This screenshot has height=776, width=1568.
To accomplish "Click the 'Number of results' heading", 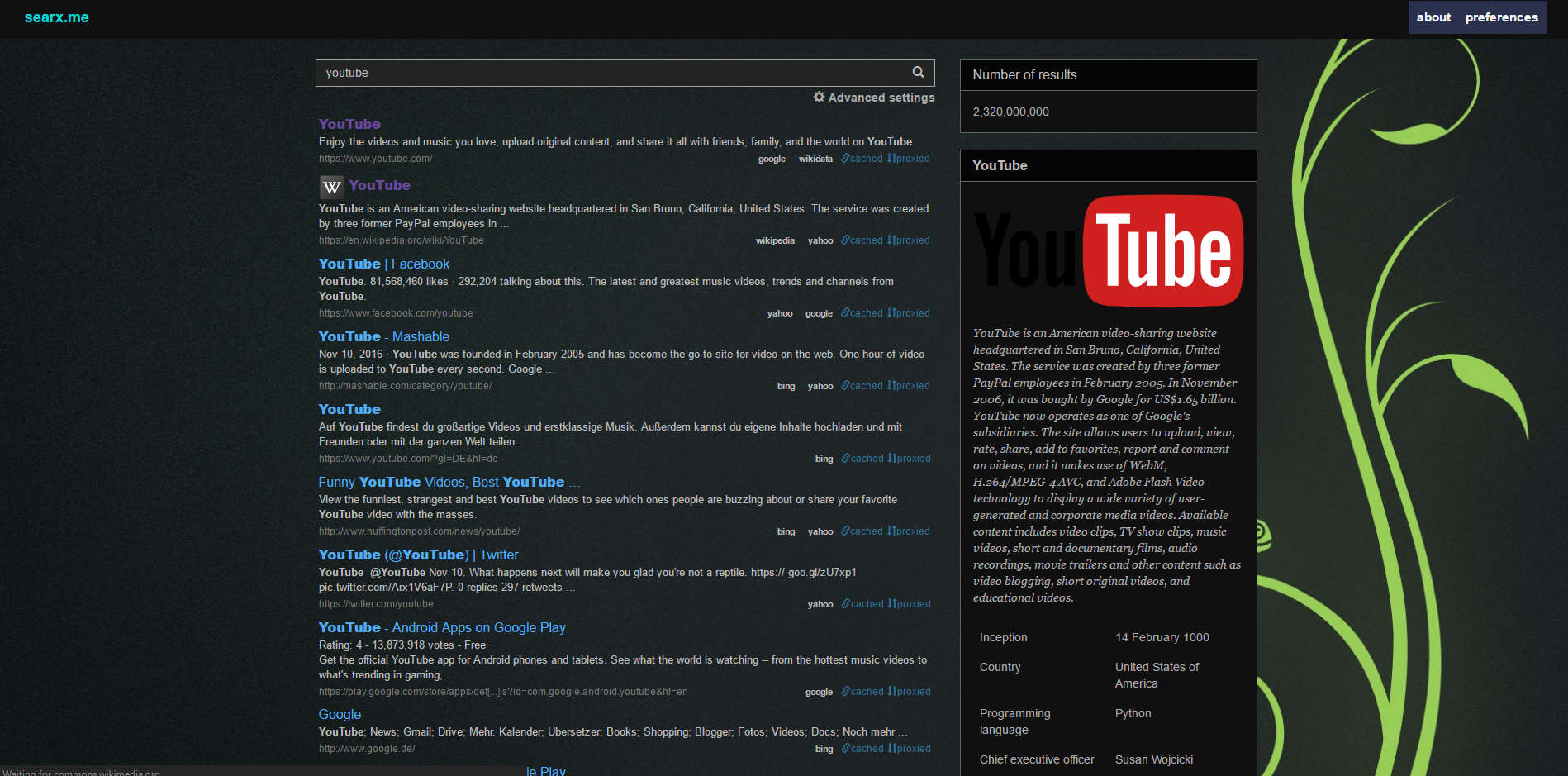I will click(1024, 74).
